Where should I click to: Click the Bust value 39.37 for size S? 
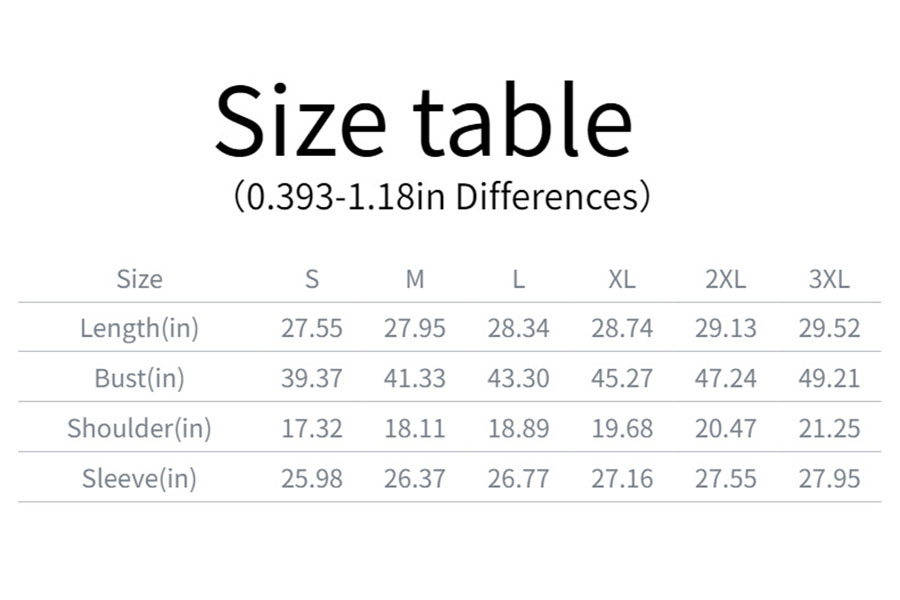(x=312, y=378)
